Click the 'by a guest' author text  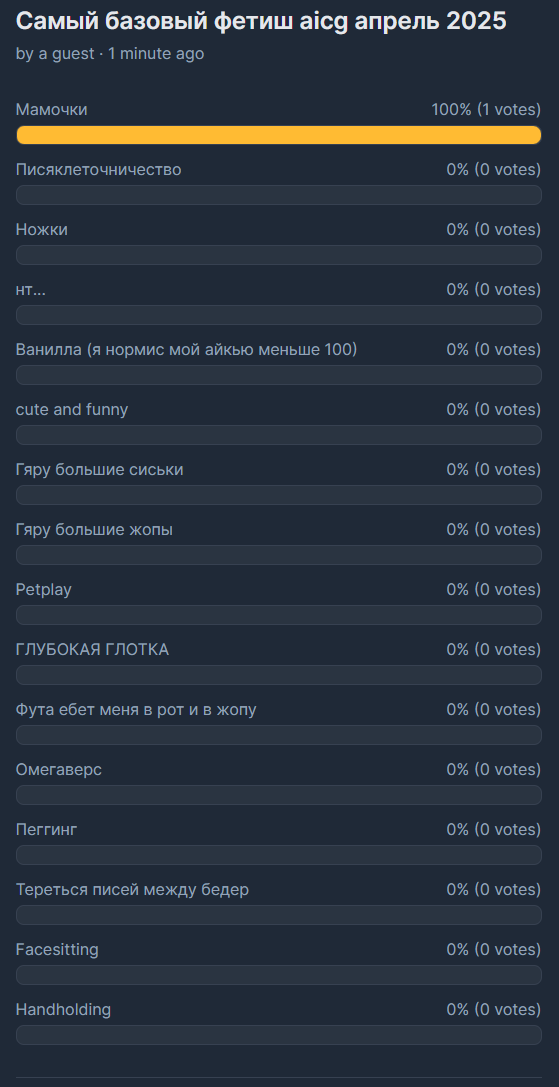pos(55,53)
